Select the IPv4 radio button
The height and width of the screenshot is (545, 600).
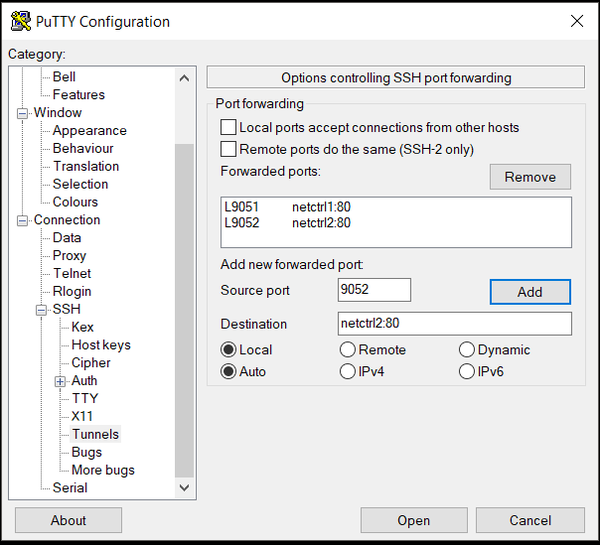pyautogui.click(x=347, y=371)
